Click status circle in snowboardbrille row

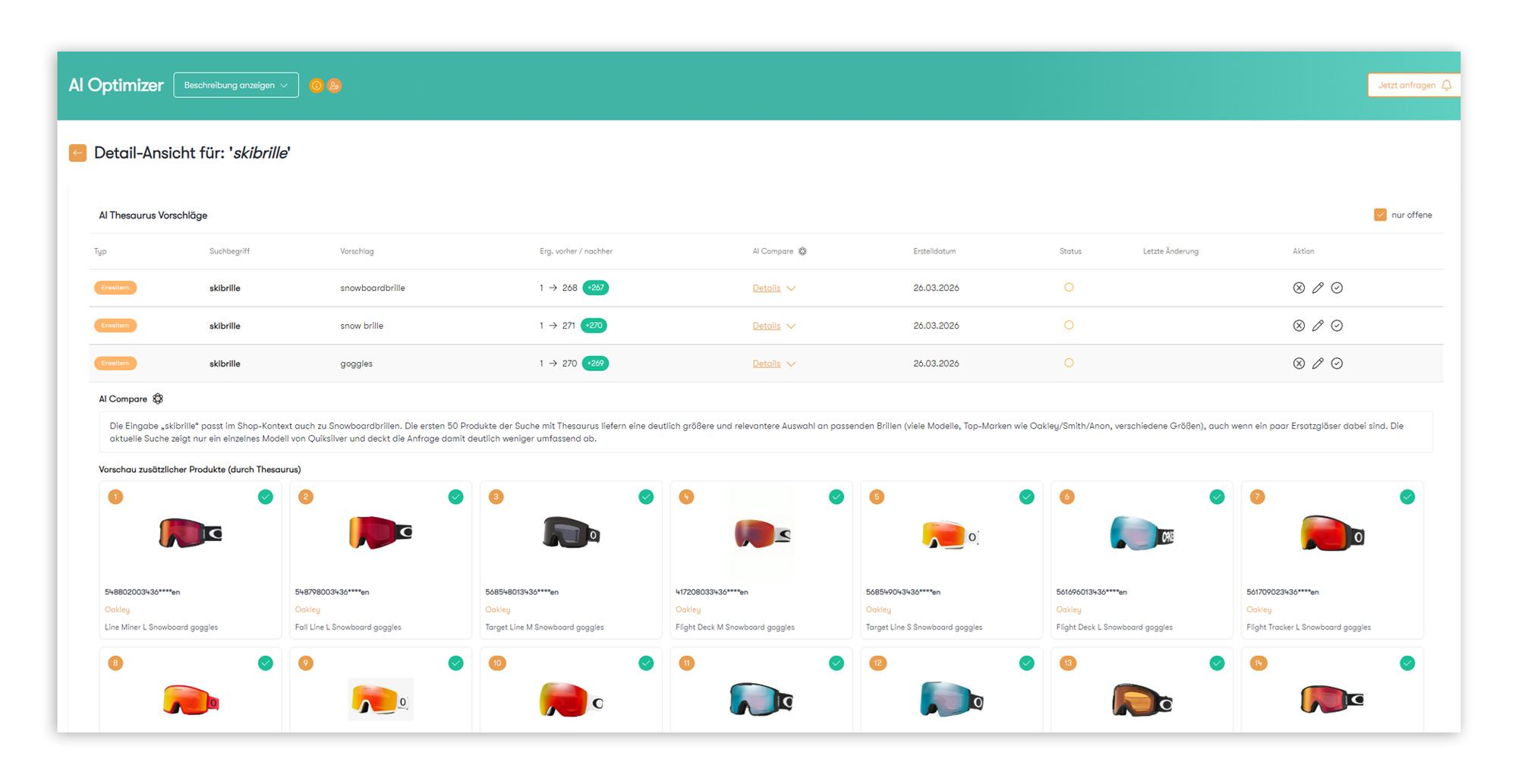click(1069, 288)
